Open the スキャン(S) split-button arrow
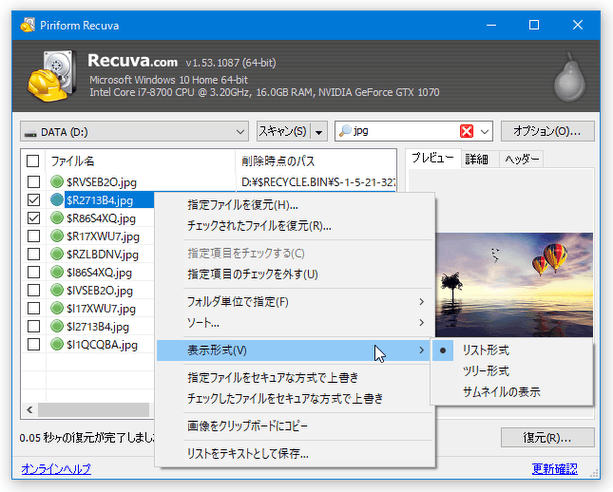 point(319,132)
